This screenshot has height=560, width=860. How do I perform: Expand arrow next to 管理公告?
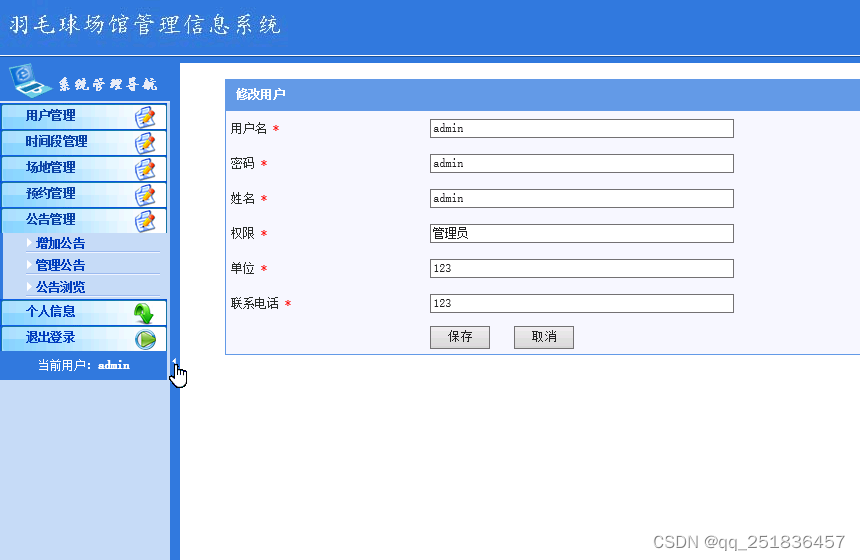(29, 264)
